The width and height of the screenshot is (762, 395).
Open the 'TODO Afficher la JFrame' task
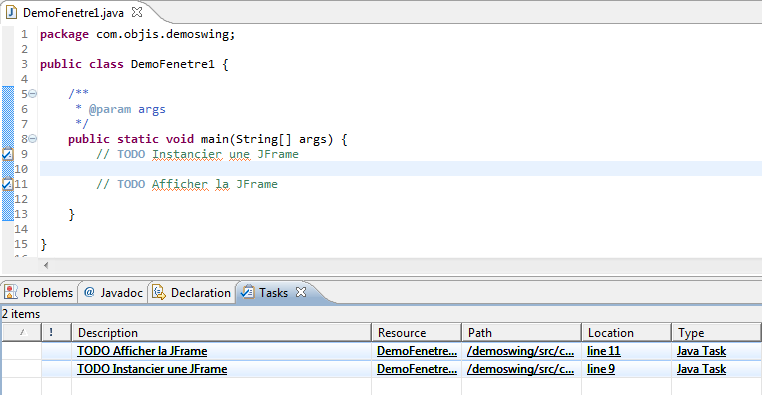pos(142,351)
